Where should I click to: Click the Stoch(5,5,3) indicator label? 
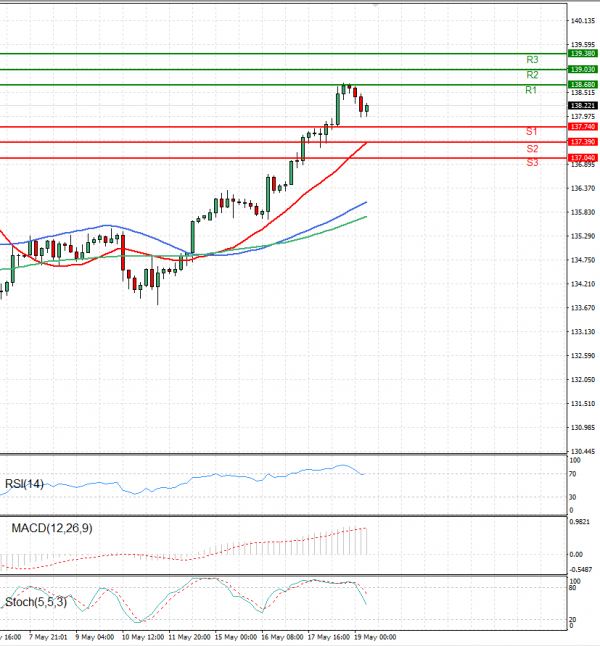coord(36,602)
